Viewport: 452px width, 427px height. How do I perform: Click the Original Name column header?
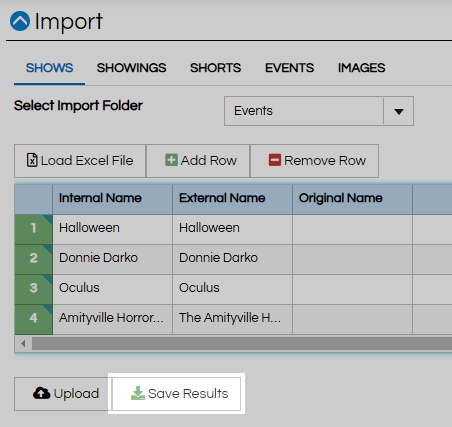pos(352,199)
